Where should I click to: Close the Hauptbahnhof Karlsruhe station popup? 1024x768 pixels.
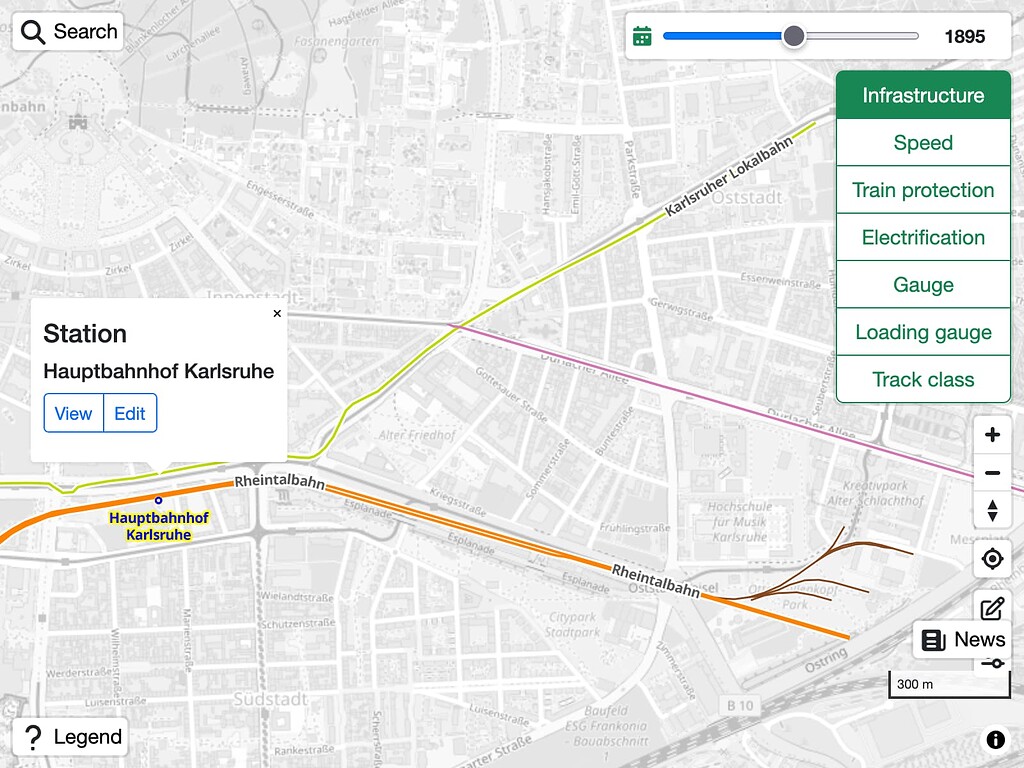tap(277, 313)
